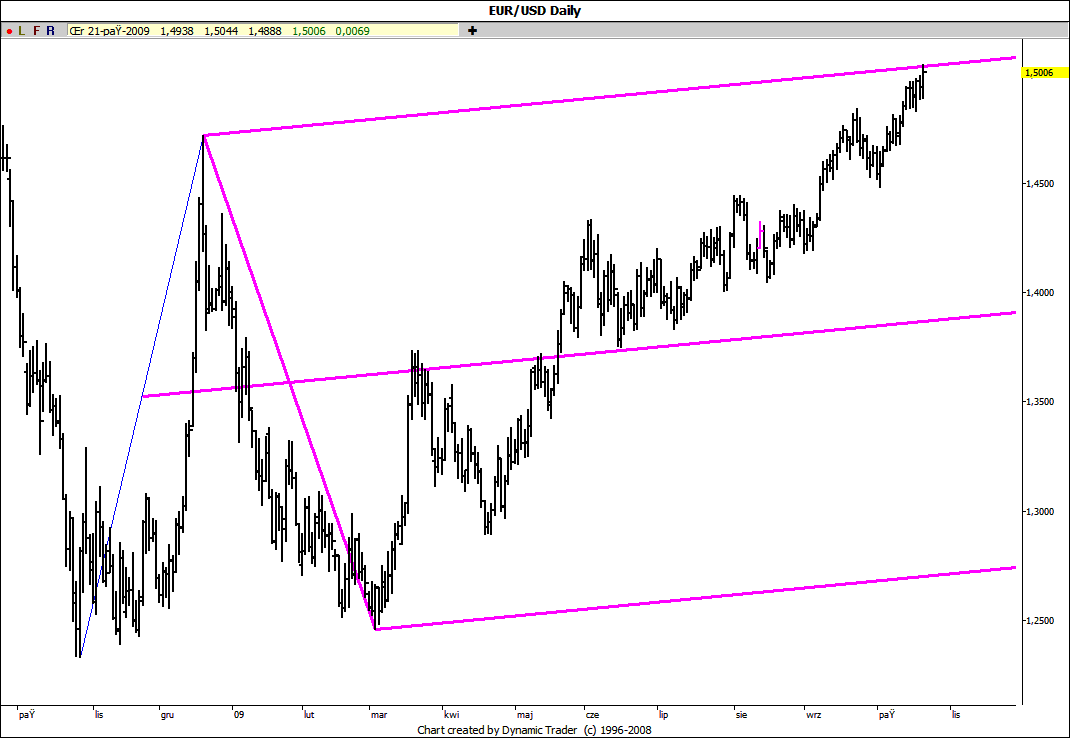Viewport: 1070px width, 738px height.
Task: Click the "Chart created by Dynamic Trader" footer text
Action: coord(497,730)
